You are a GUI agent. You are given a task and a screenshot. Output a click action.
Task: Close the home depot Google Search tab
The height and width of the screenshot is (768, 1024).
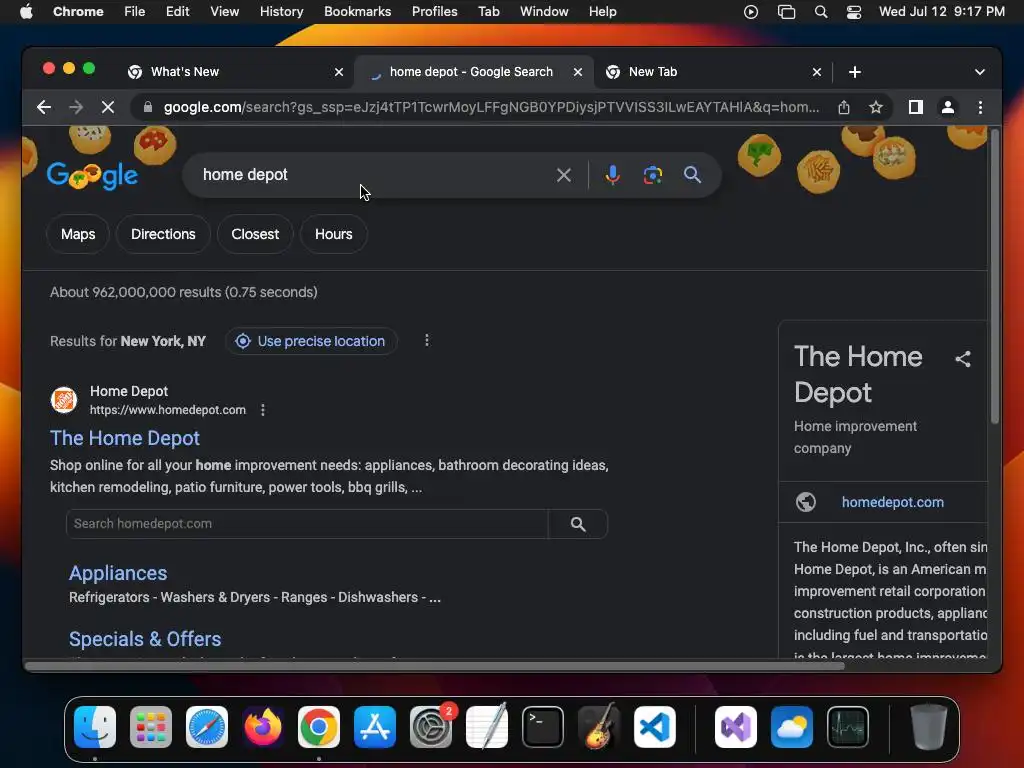(578, 72)
